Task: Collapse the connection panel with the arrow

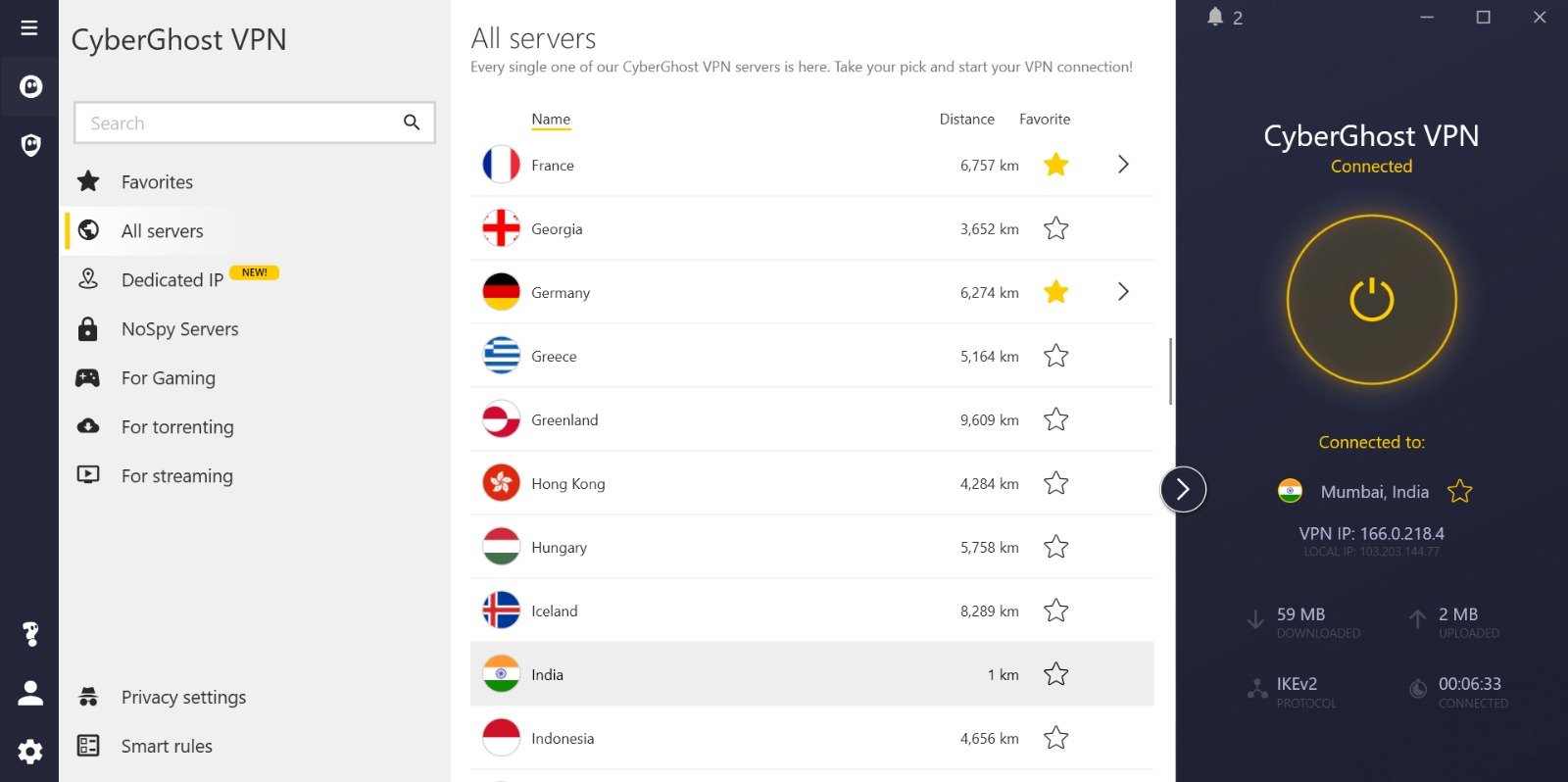Action: (1184, 489)
